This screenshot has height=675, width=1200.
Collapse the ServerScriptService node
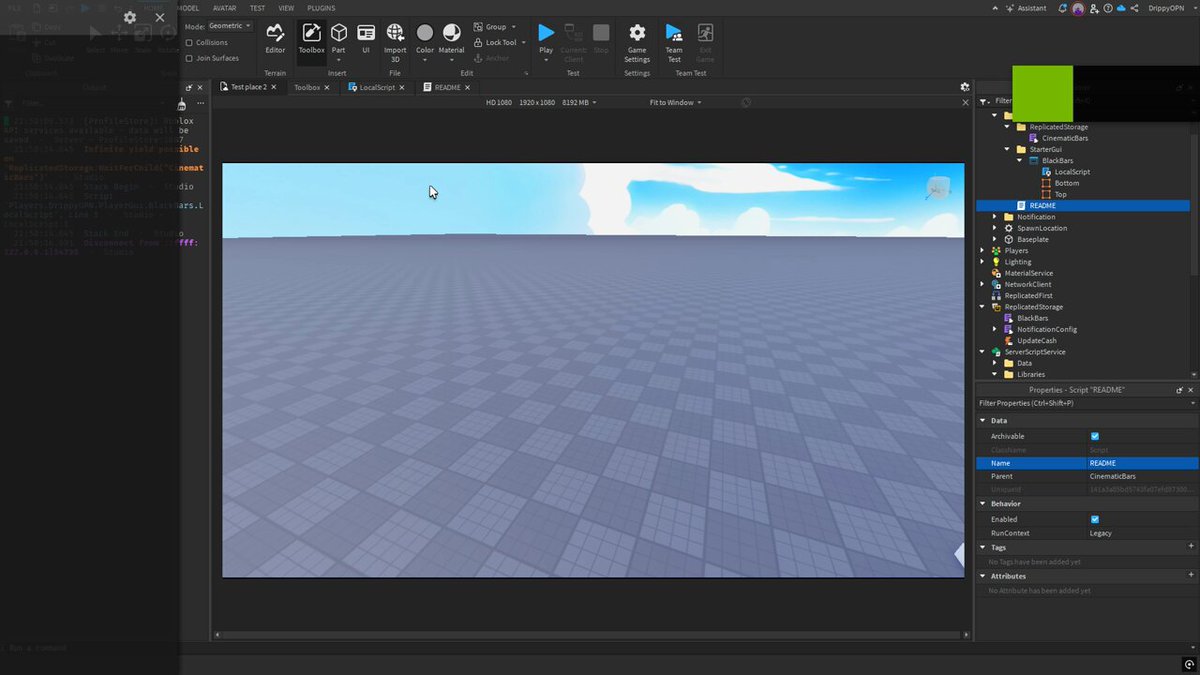982,352
